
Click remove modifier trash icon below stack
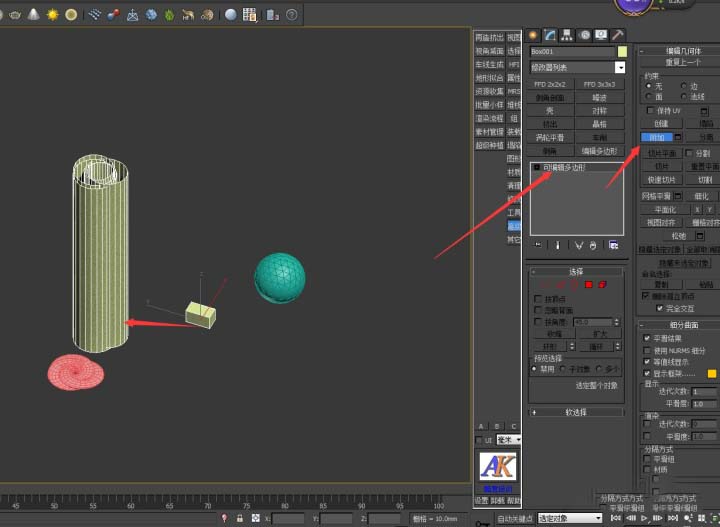(x=593, y=245)
